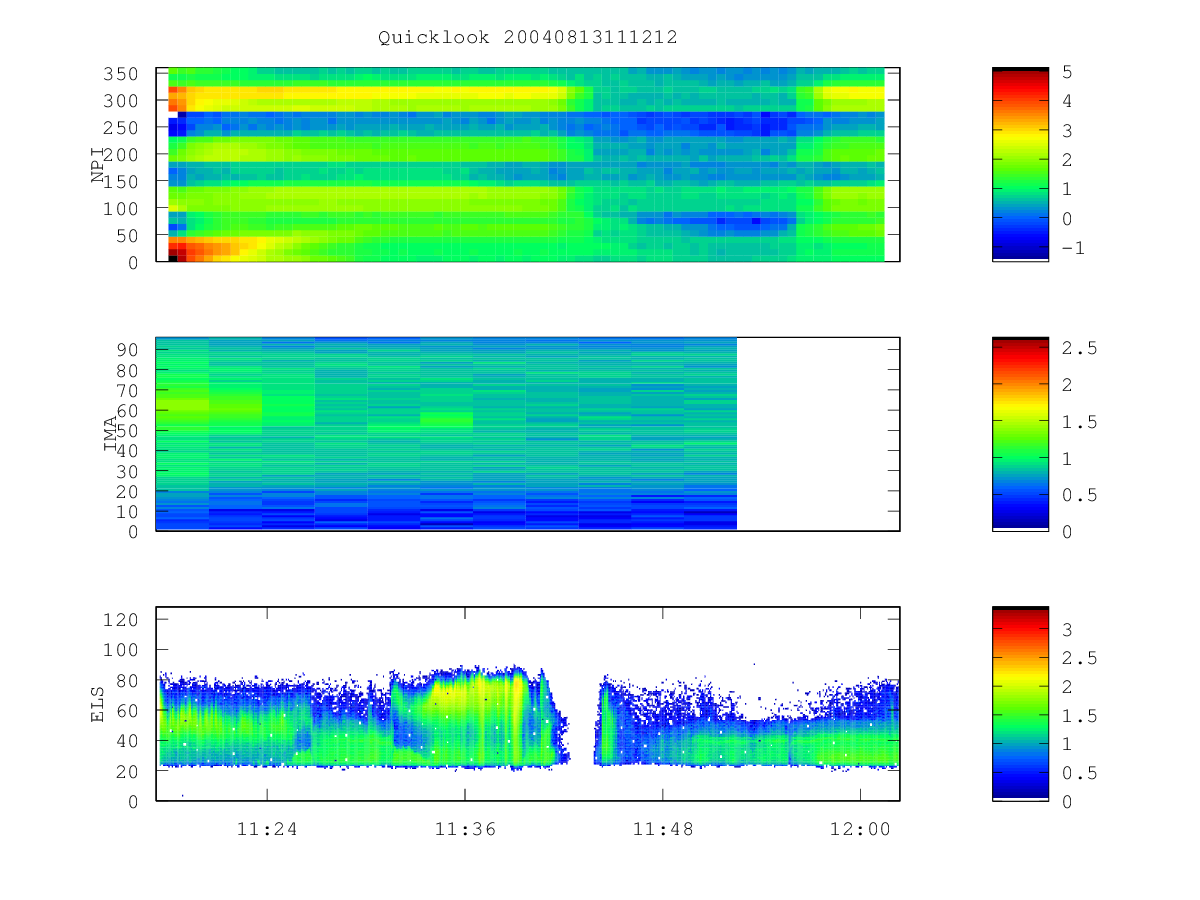The width and height of the screenshot is (1200, 900).
Task: Click the 2.5 label on IMA colorbar
Action: coord(1078,348)
